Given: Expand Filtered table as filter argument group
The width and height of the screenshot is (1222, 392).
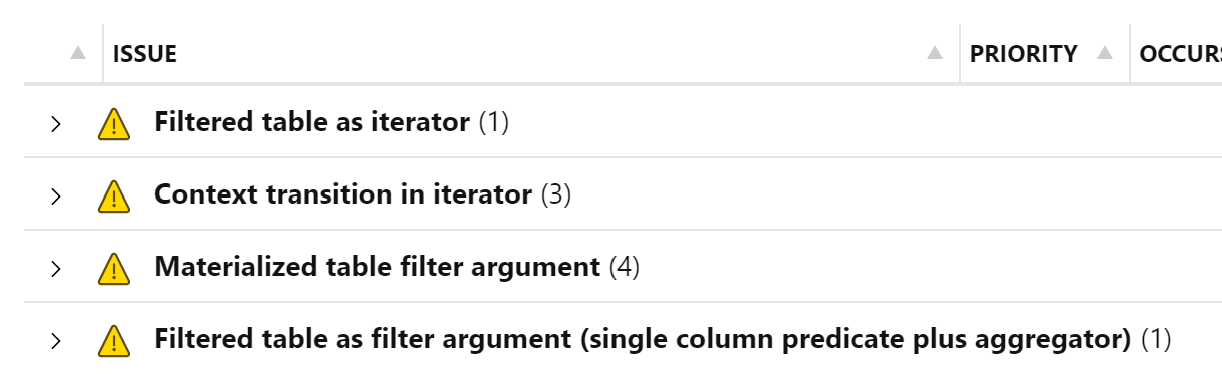Looking at the screenshot, I should (56, 342).
